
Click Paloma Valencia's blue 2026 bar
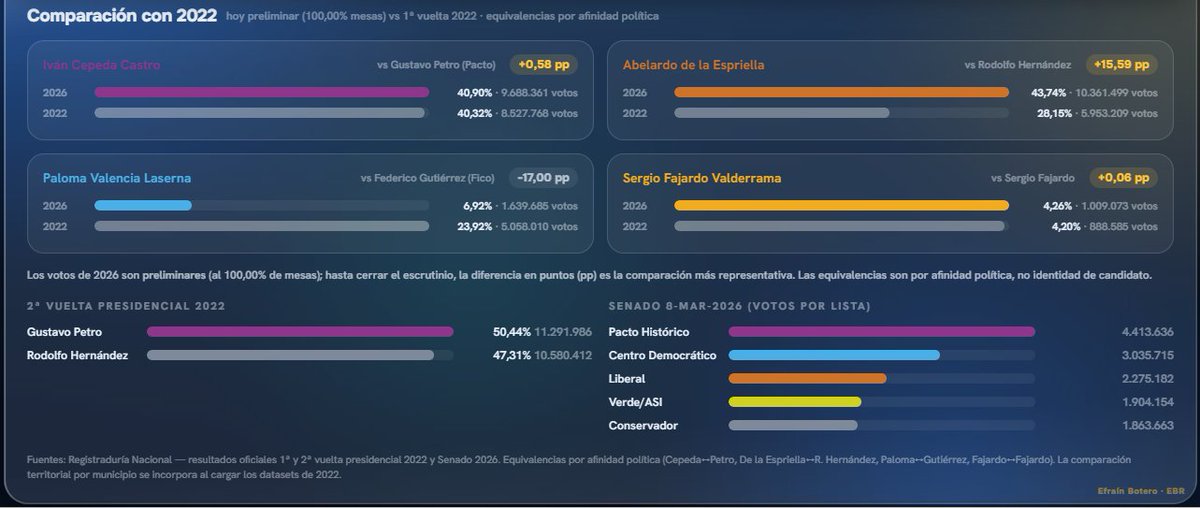(x=143, y=205)
